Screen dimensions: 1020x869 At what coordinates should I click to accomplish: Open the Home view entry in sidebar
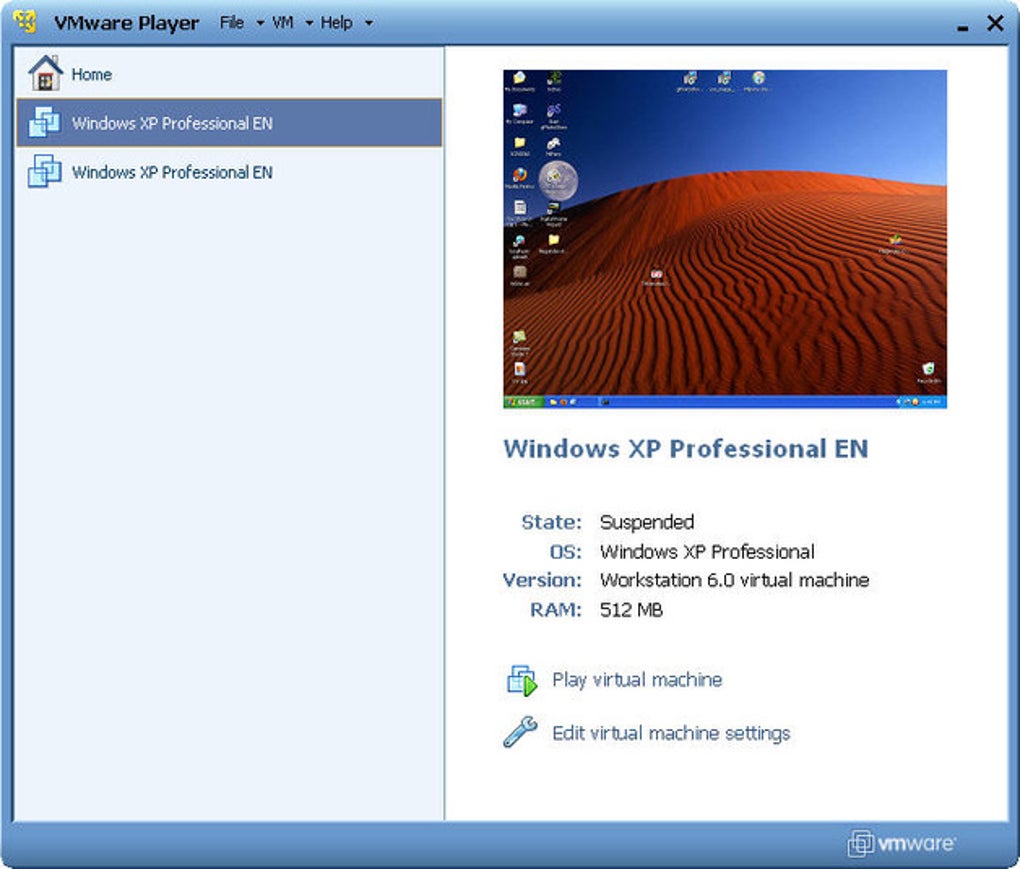(91, 74)
